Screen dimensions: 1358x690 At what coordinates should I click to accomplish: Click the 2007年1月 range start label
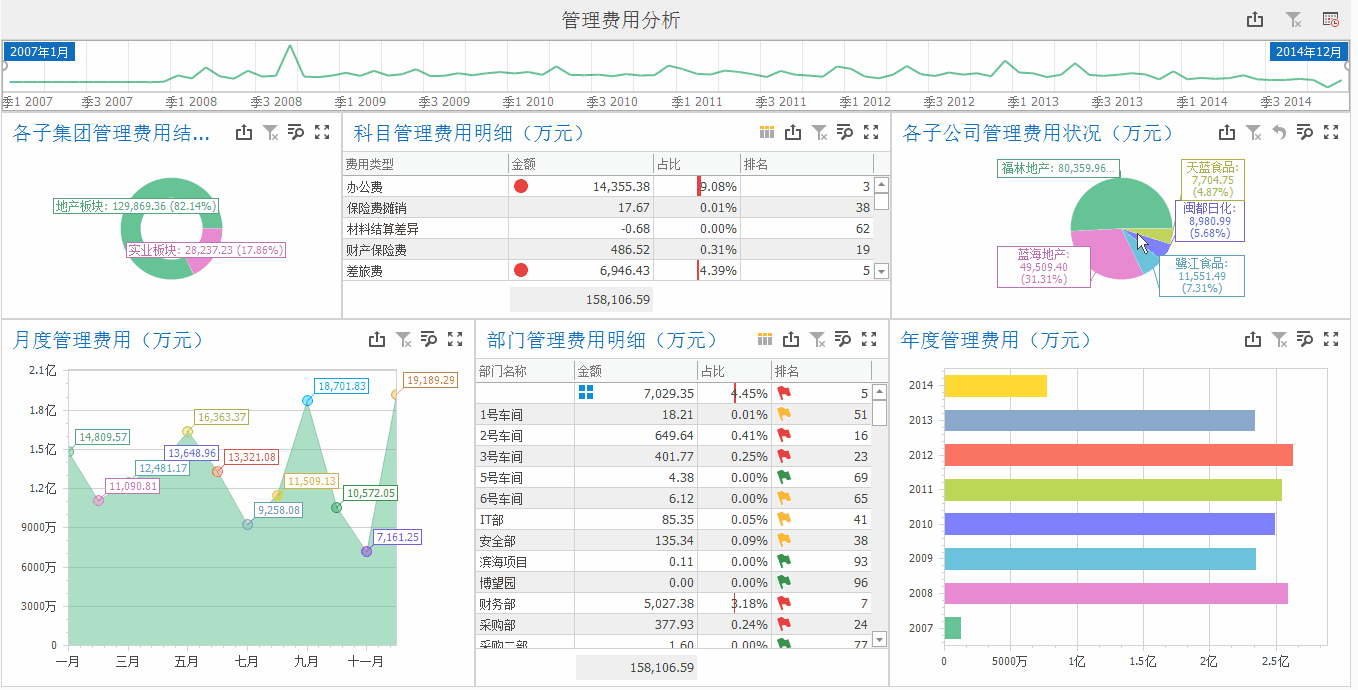(39, 52)
